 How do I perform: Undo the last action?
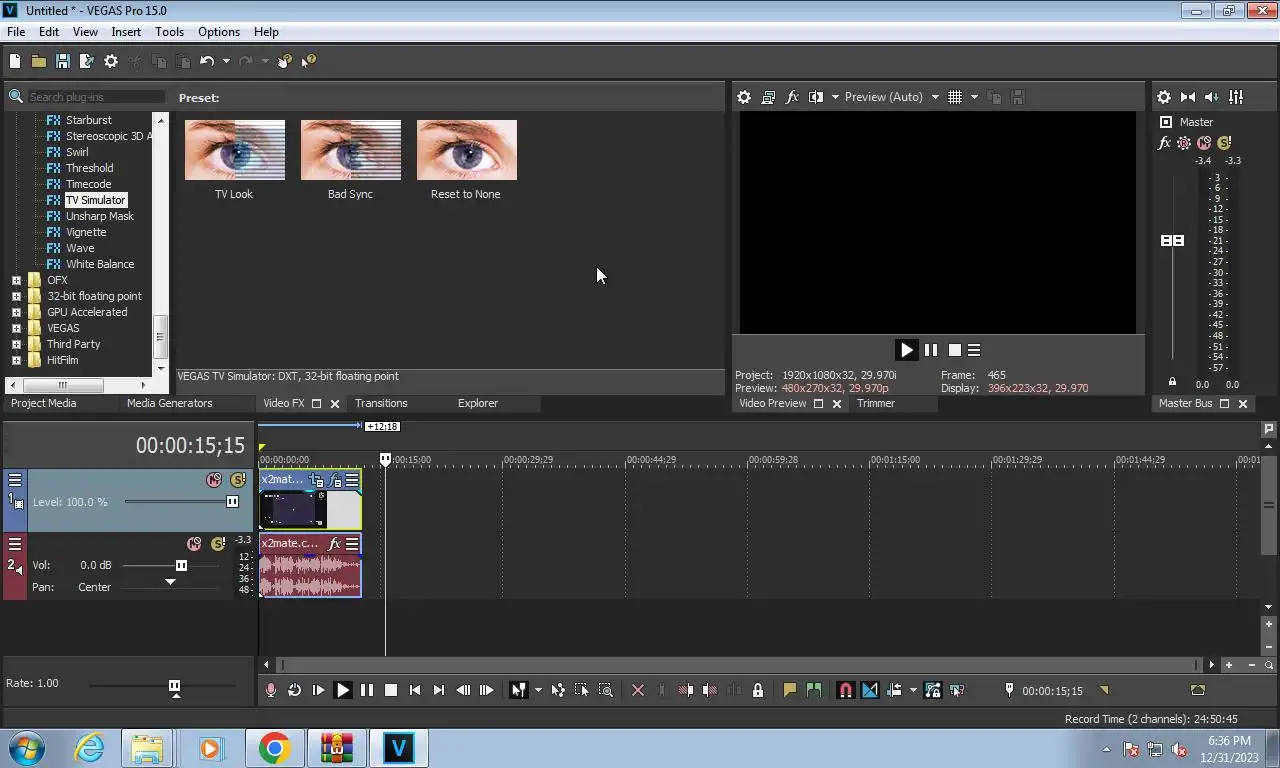point(207,61)
